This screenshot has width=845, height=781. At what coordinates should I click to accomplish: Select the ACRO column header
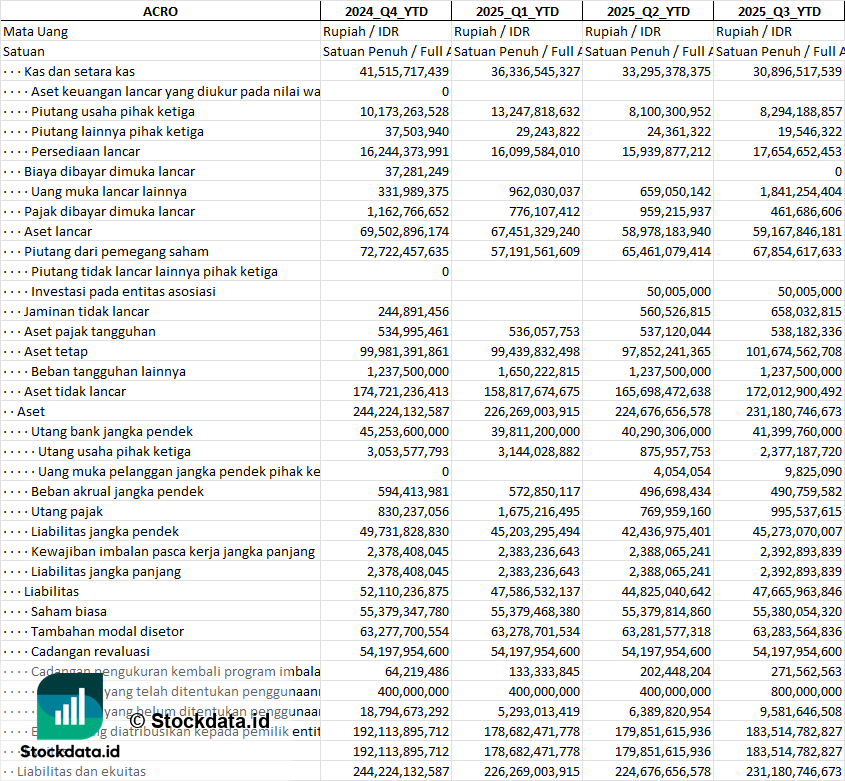[160, 11]
